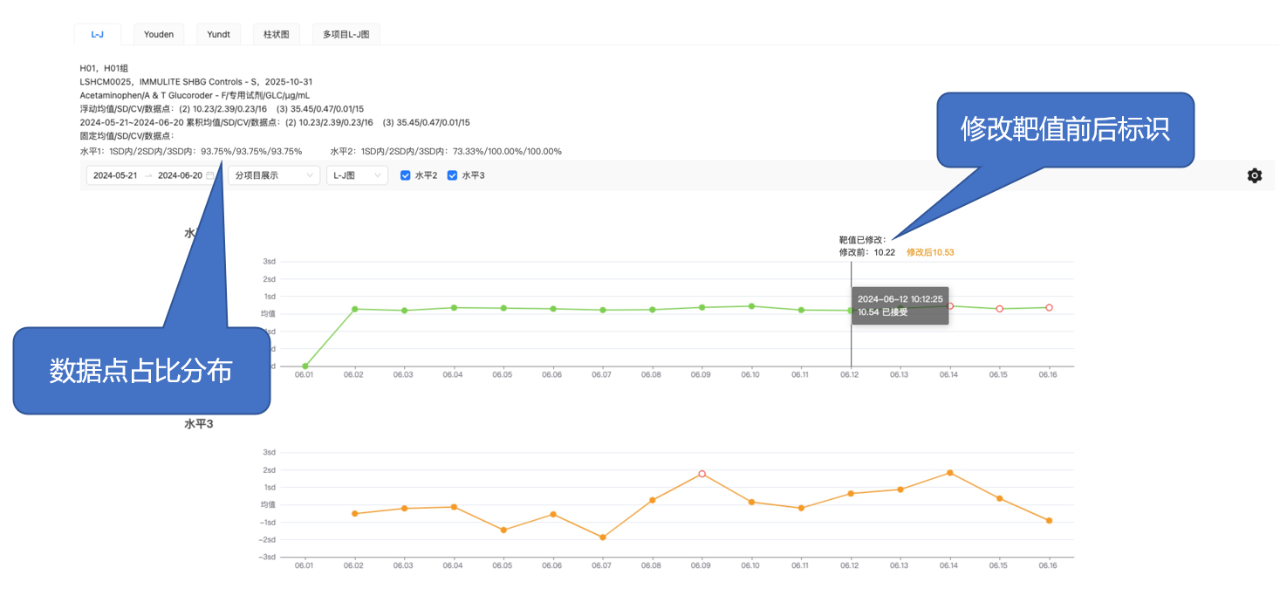Click the start date 2024-05-21 field
The image size is (1280, 607).
click(x=114, y=176)
